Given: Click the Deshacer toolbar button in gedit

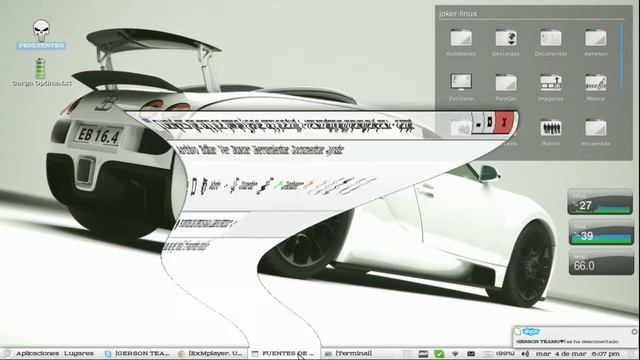Looking at the screenshot, I should point(289,184).
